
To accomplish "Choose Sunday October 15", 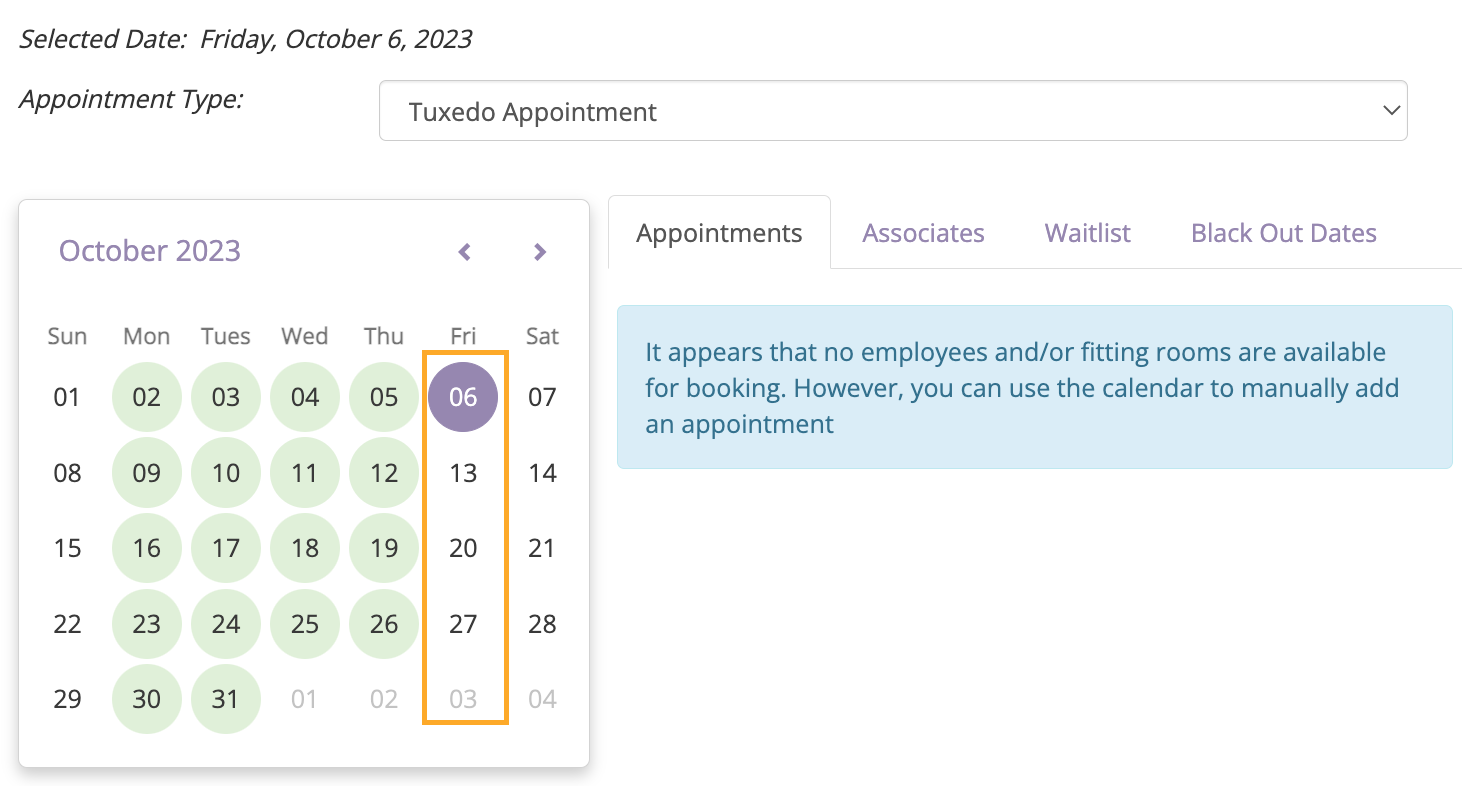I will click(67, 548).
